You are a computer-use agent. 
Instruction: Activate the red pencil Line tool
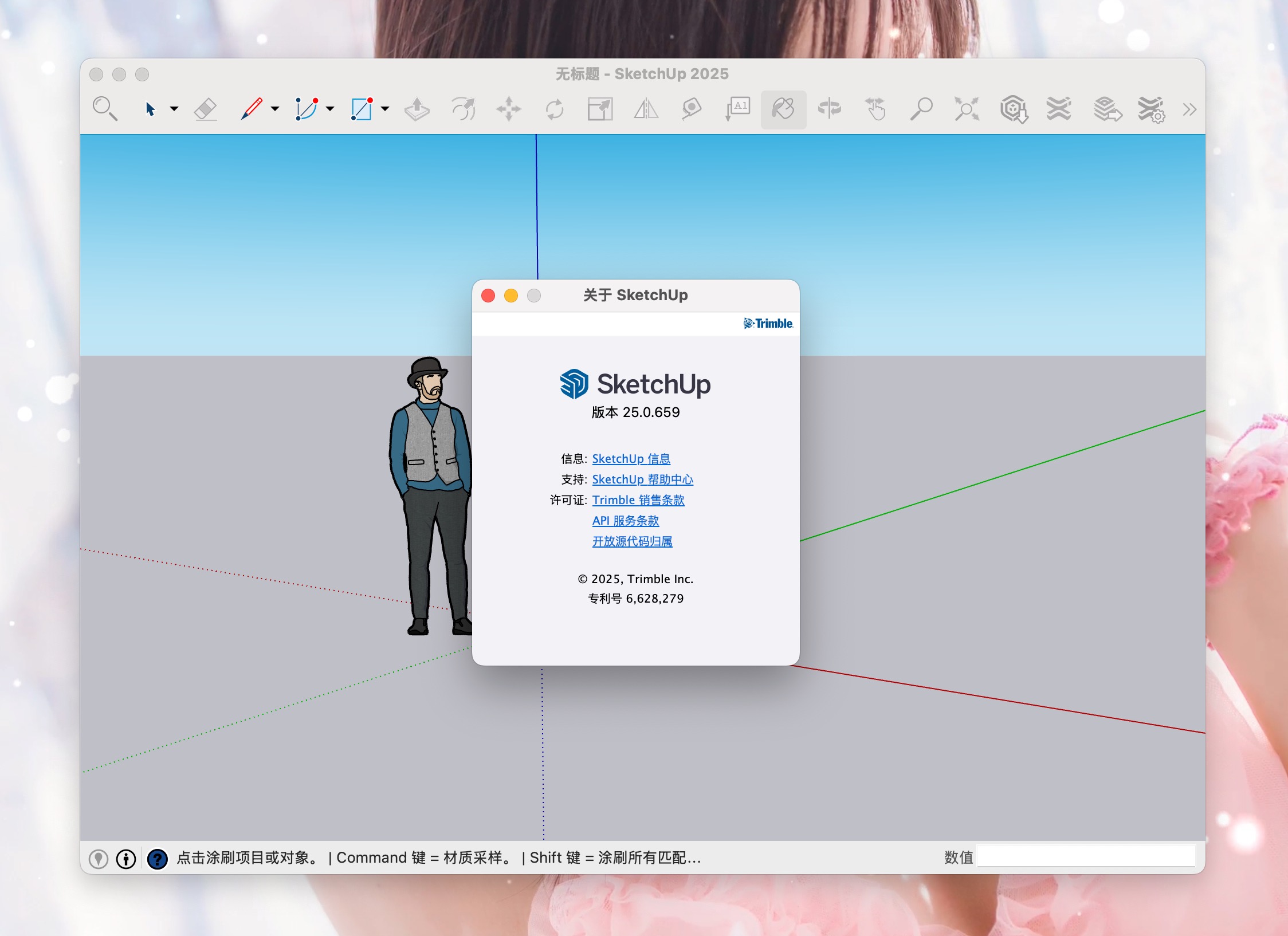[252, 109]
